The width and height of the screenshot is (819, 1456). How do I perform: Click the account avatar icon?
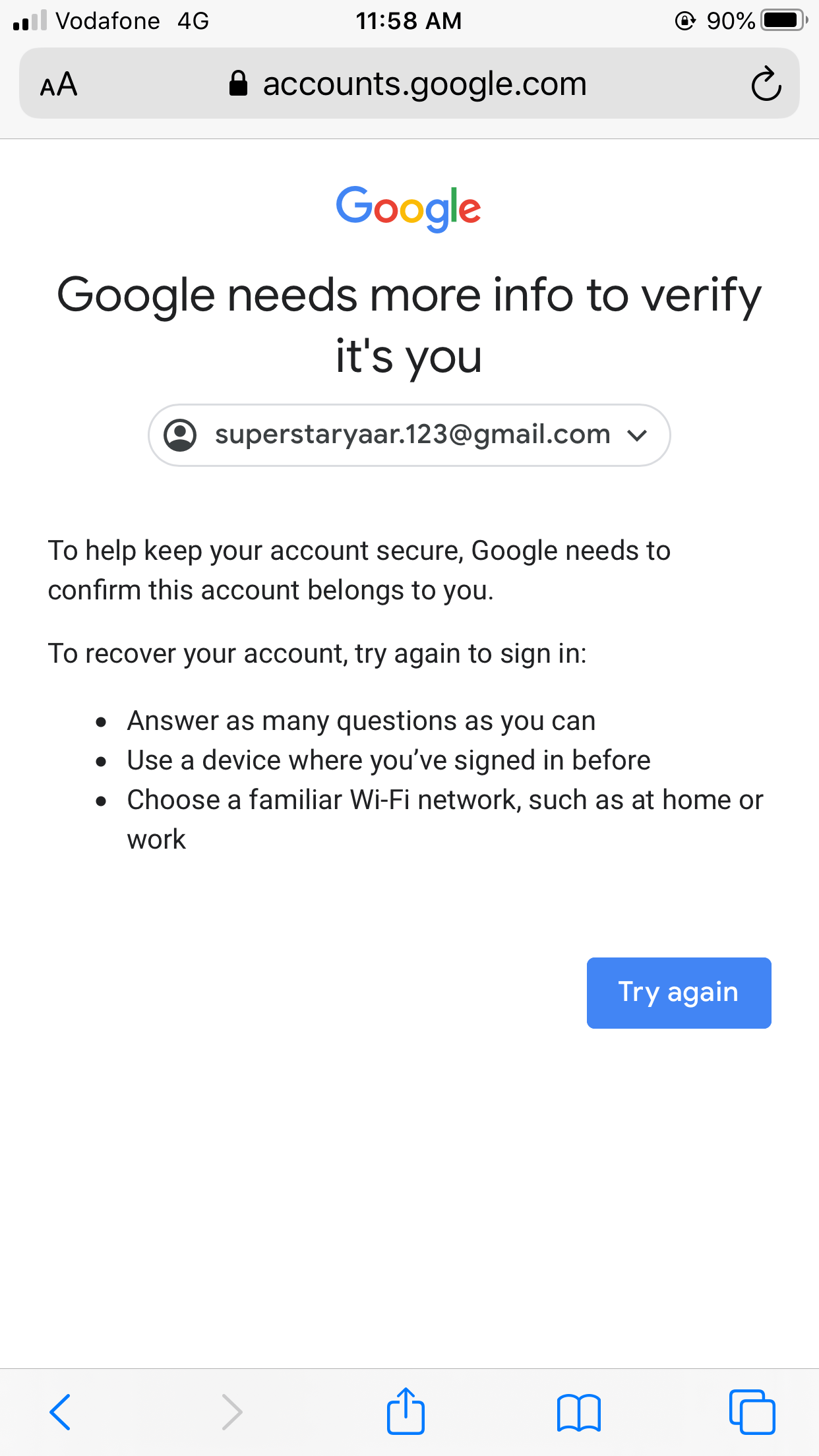180,435
